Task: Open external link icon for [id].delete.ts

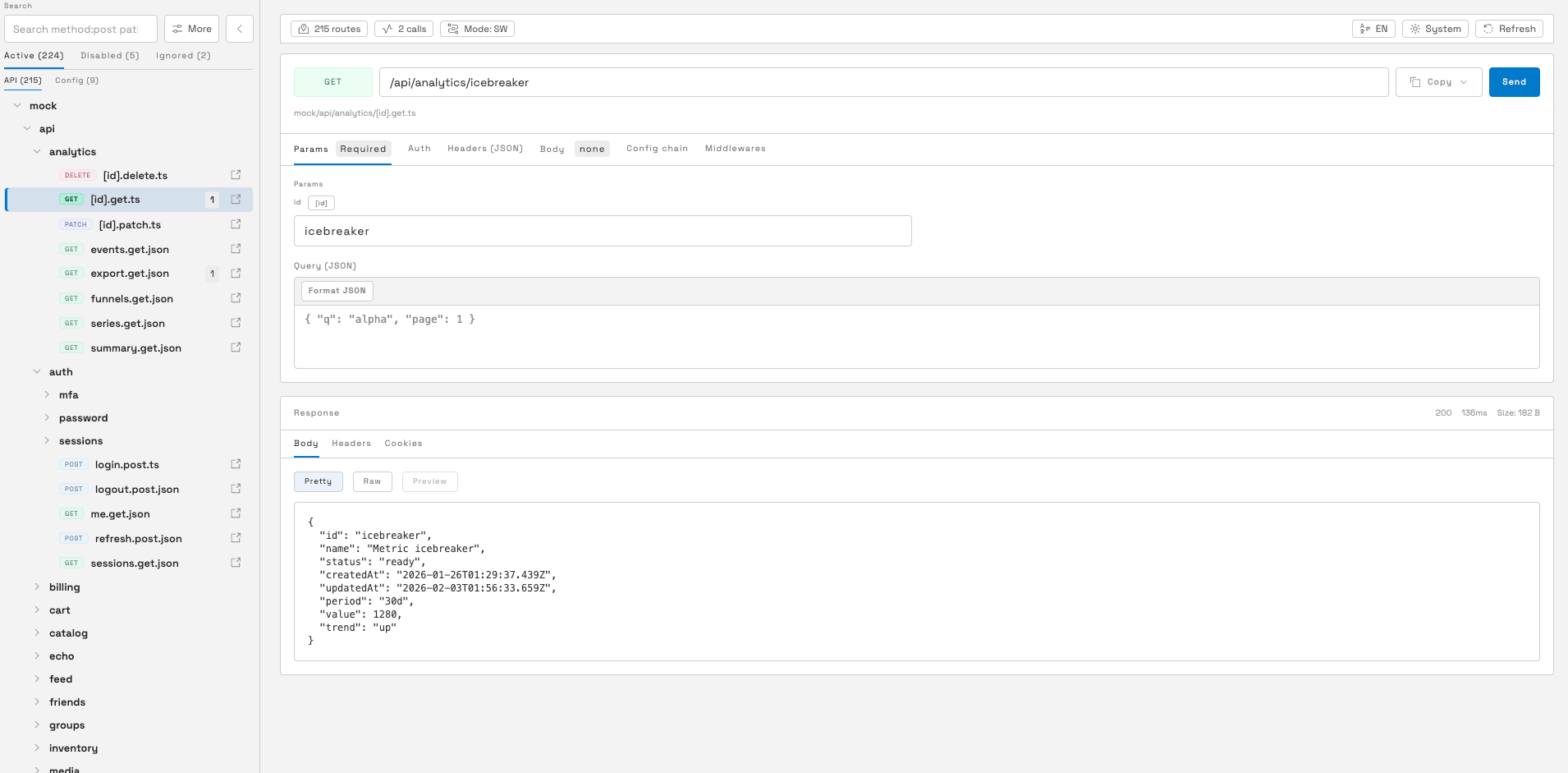Action: (x=236, y=175)
